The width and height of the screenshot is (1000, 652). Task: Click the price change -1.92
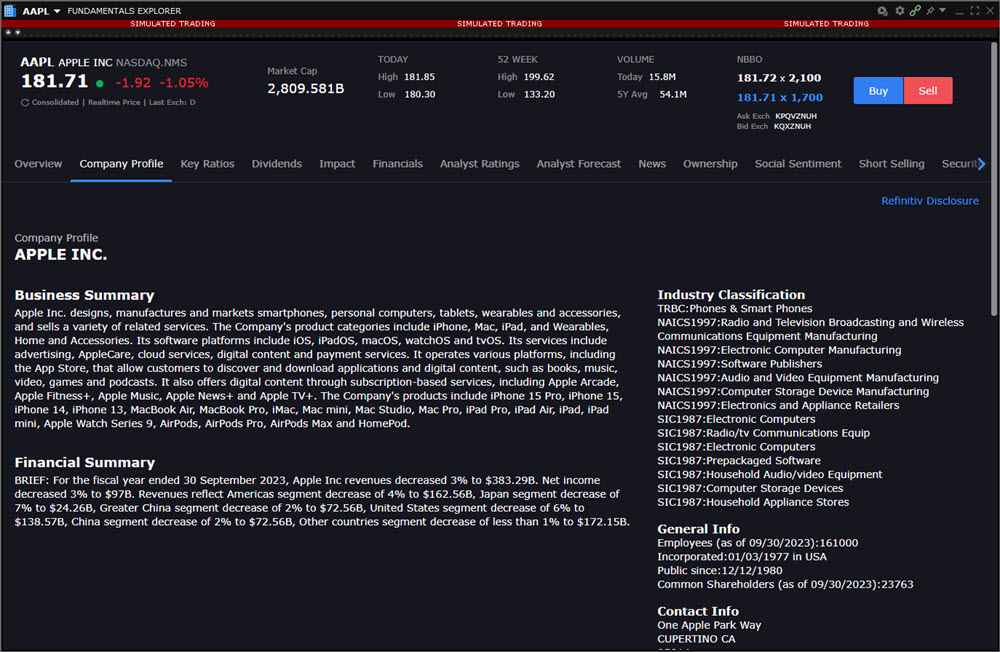point(133,83)
